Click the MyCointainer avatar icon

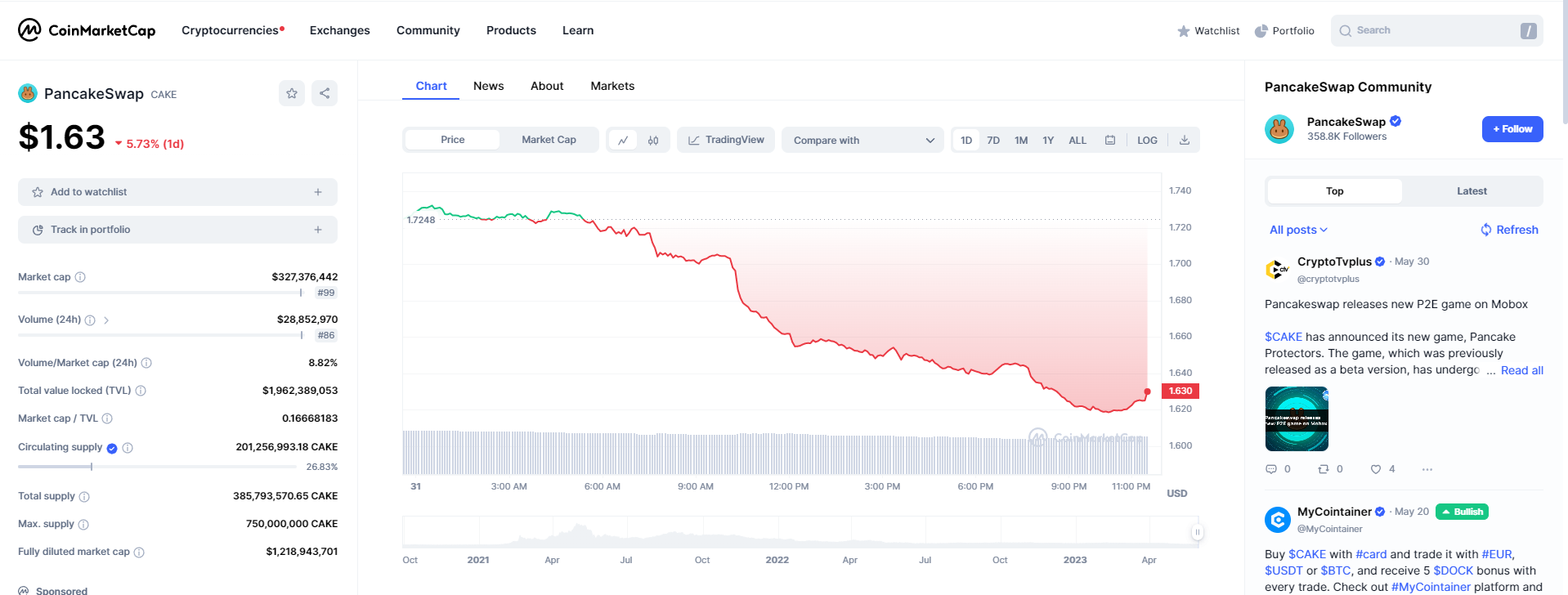[x=1277, y=519]
